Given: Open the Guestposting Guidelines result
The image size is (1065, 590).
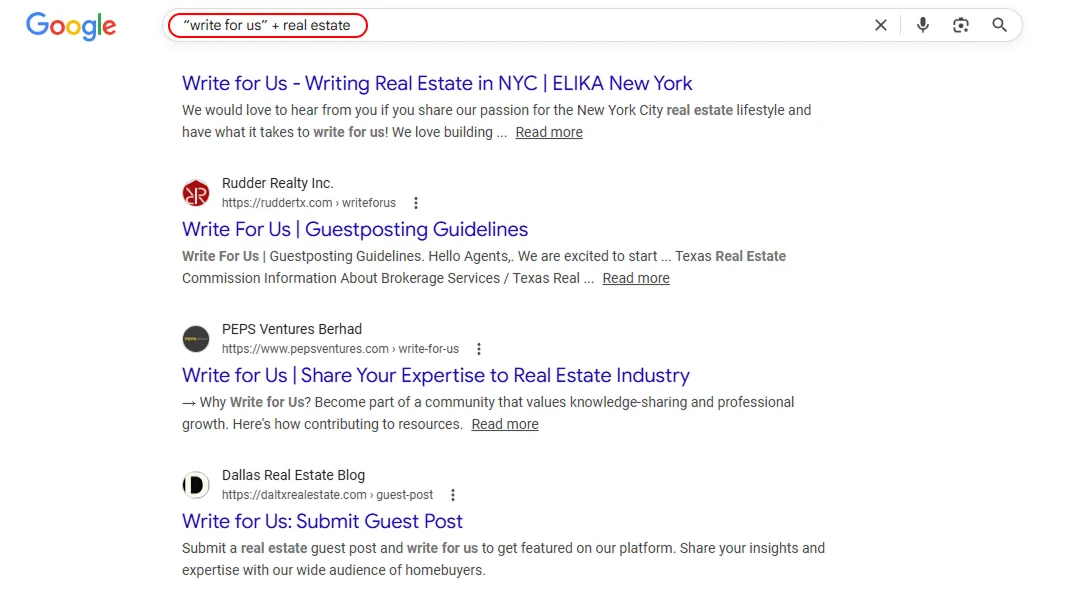Looking at the screenshot, I should [x=354, y=229].
